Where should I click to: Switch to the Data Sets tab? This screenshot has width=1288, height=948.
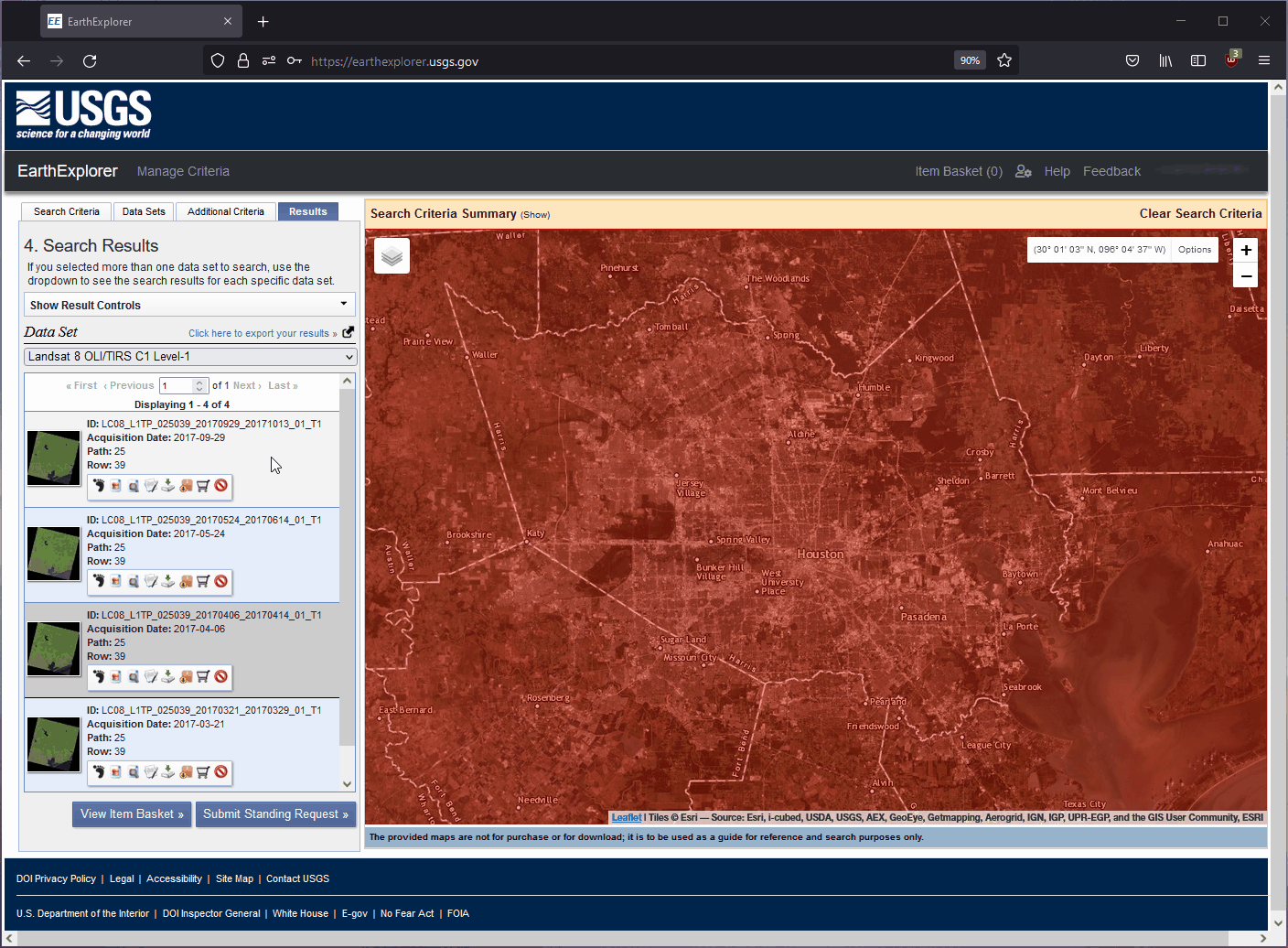[x=143, y=211]
